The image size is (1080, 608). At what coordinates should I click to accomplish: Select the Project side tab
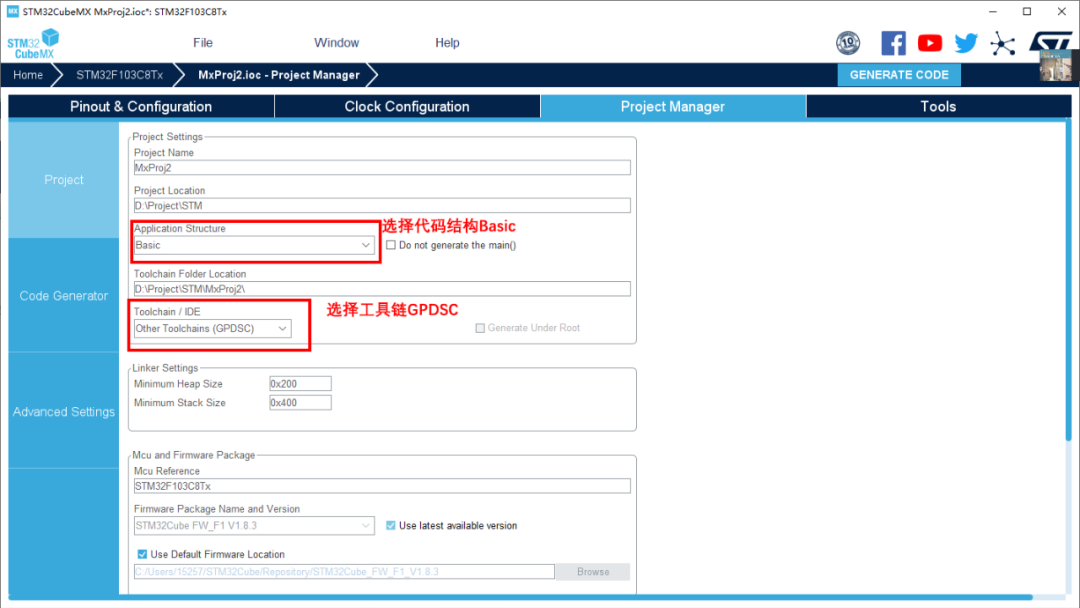click(x=63, y=180)
